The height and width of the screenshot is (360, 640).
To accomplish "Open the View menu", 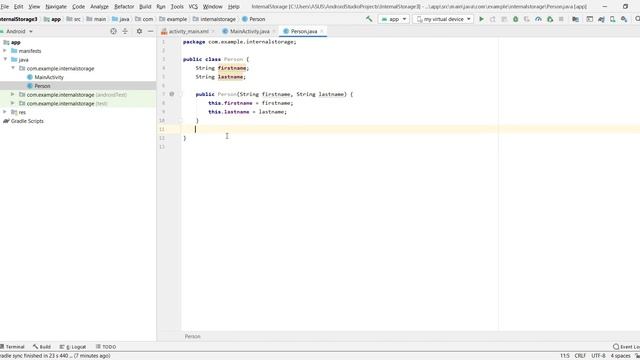I will tap(34, 7).
